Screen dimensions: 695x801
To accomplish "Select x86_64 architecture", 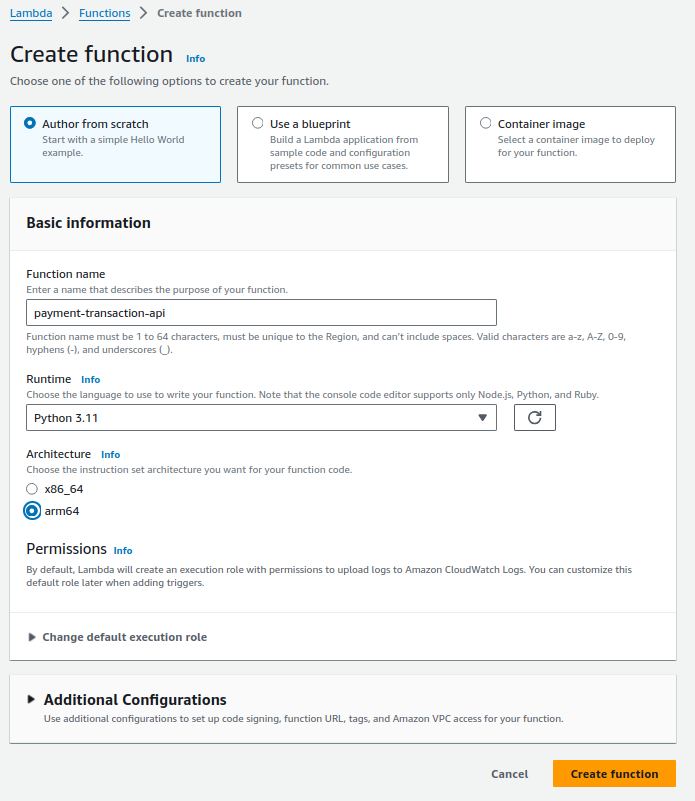I will 31,488.
